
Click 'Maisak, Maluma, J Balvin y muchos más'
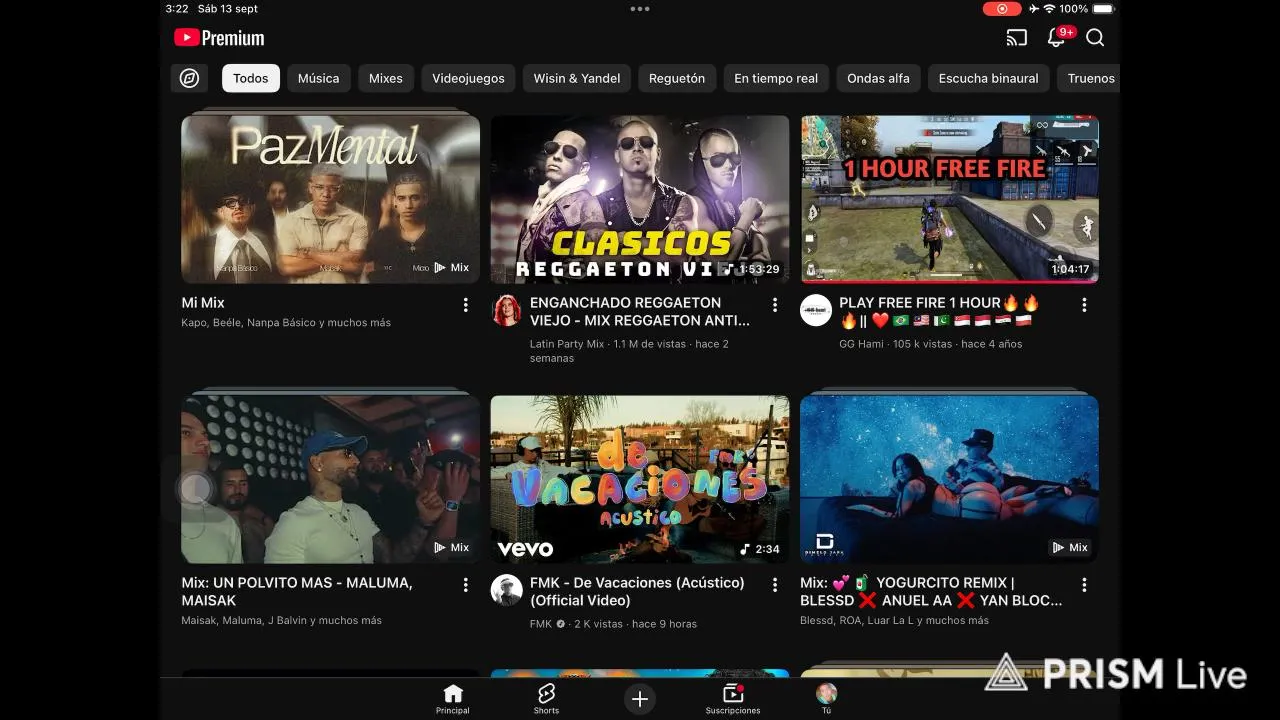282,621
